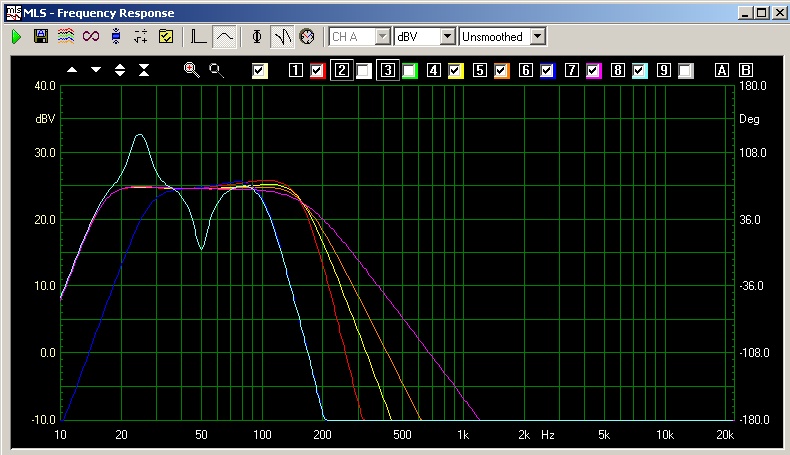The width and height of the screenshot is (790, 455).
Task: Toggle the red curve 1 checkbox
Action: click(x=318, y=70)
